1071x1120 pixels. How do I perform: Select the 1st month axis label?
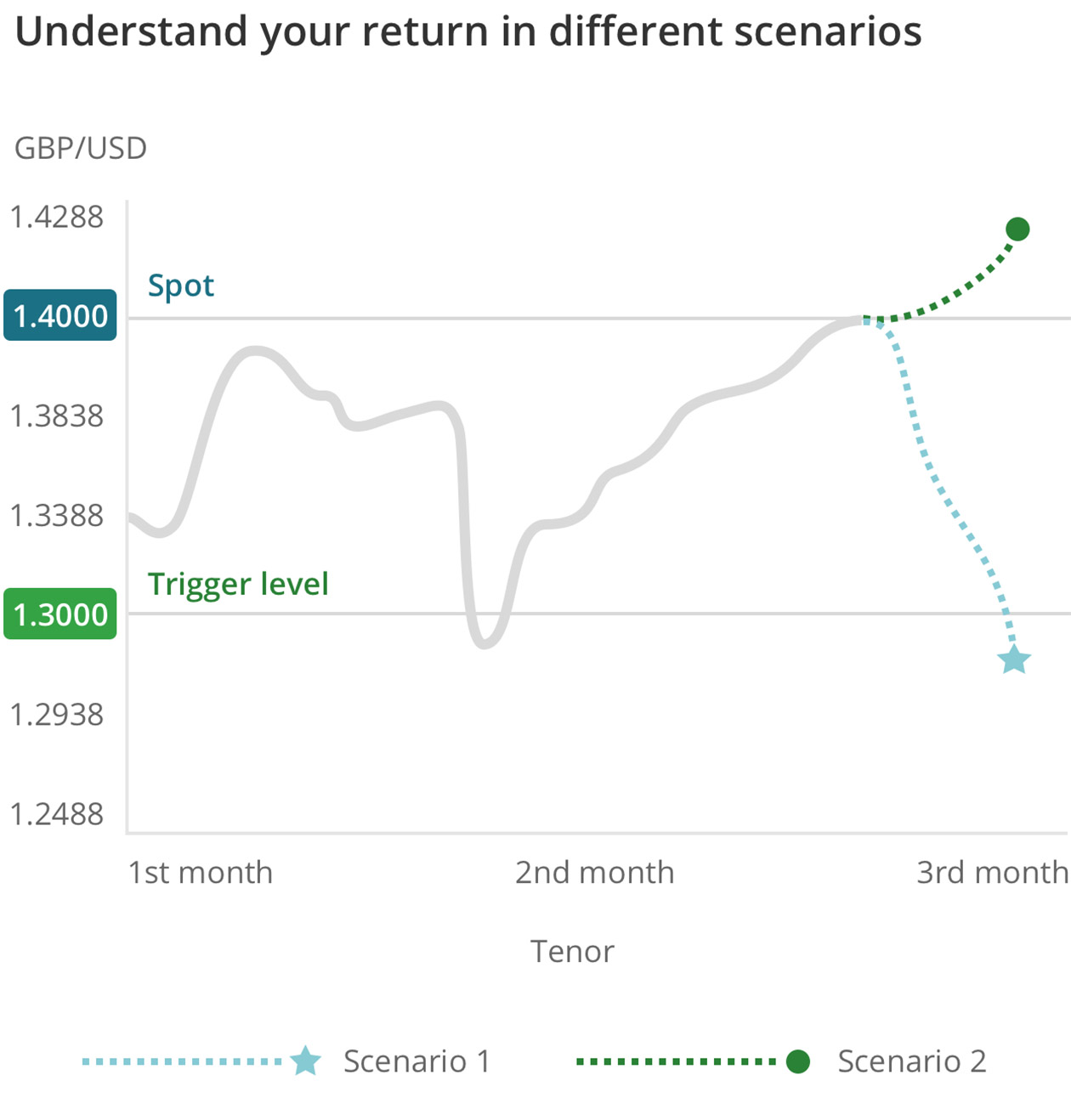click(201, 873)
